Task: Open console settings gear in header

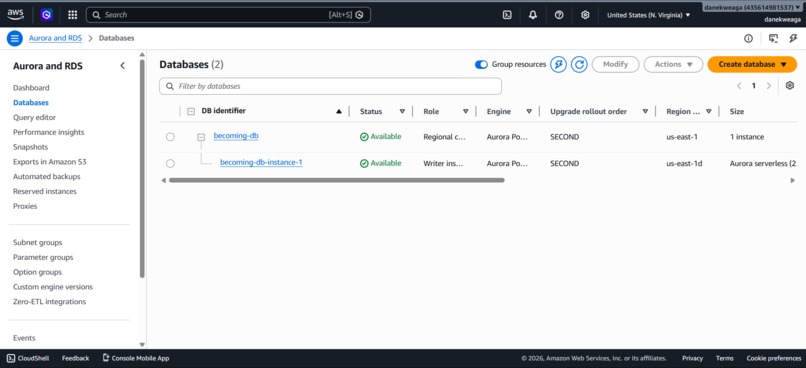Action: (x=585, y=15)
